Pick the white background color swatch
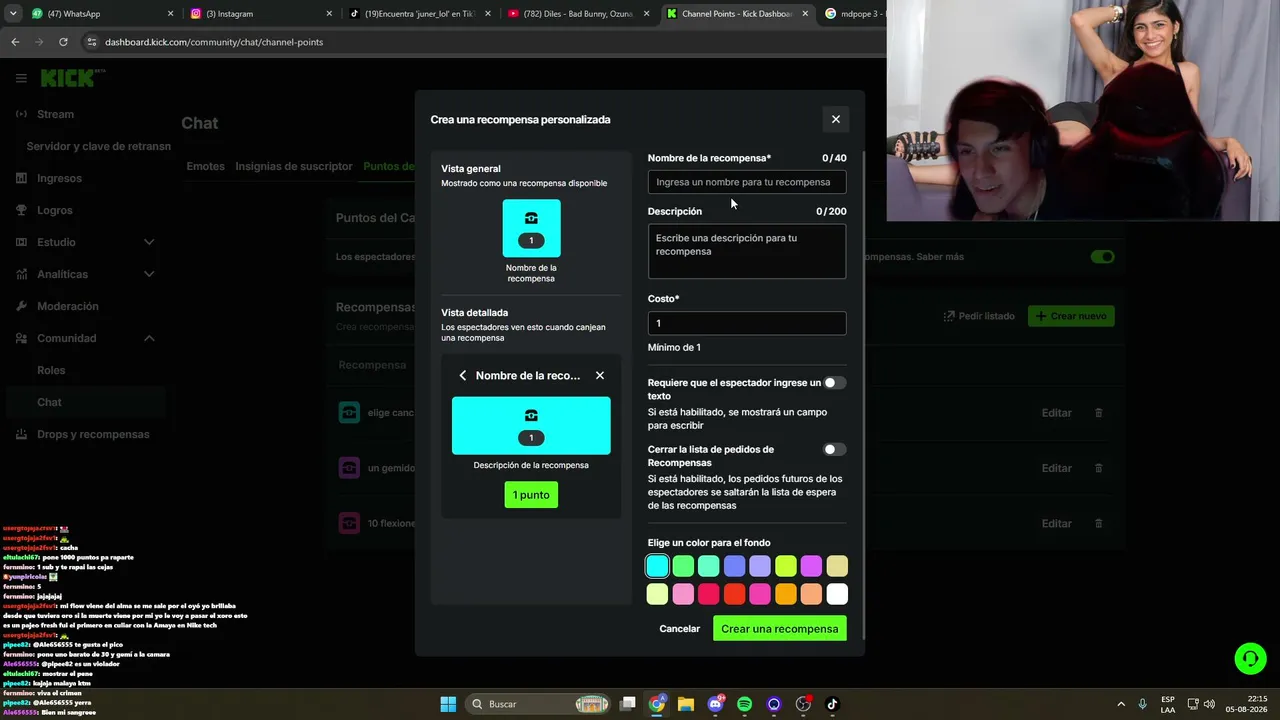 click(x=837, y=594)
